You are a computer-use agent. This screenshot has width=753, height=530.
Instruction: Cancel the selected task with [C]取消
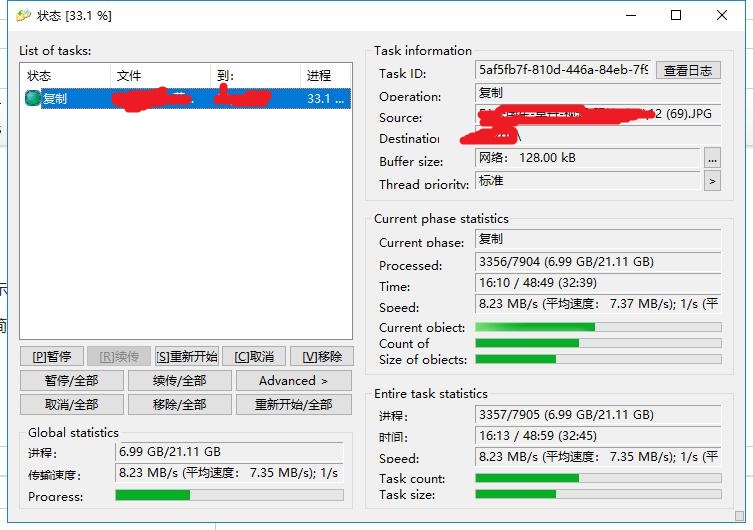pyautogui.click(x=254, y=356)
